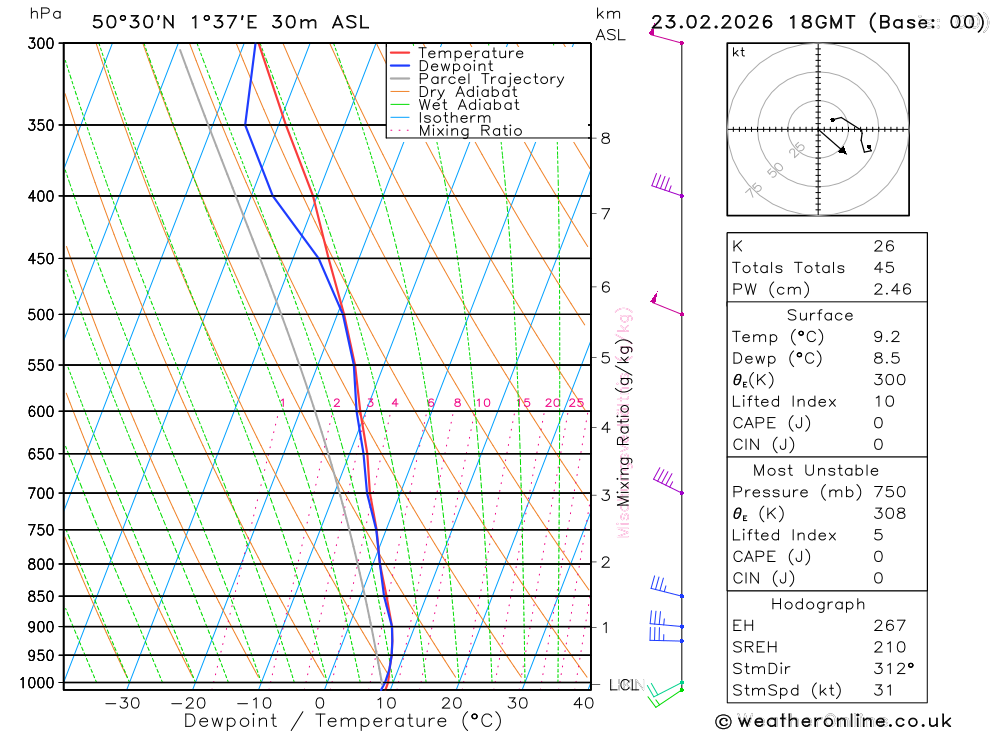Click the date header 23.02.2026 18GMT
This screenshot has height=733, width=1000.
[753, 22]
